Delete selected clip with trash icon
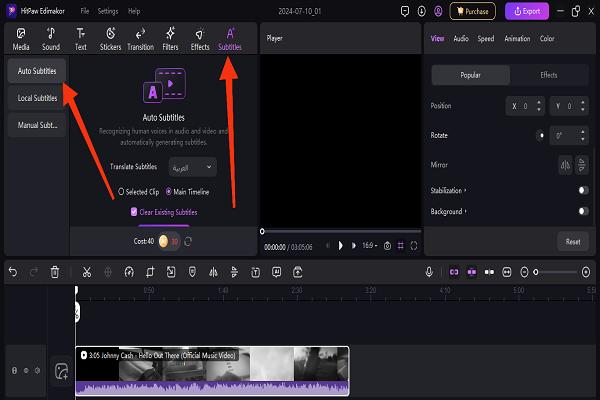 [55, 271]
